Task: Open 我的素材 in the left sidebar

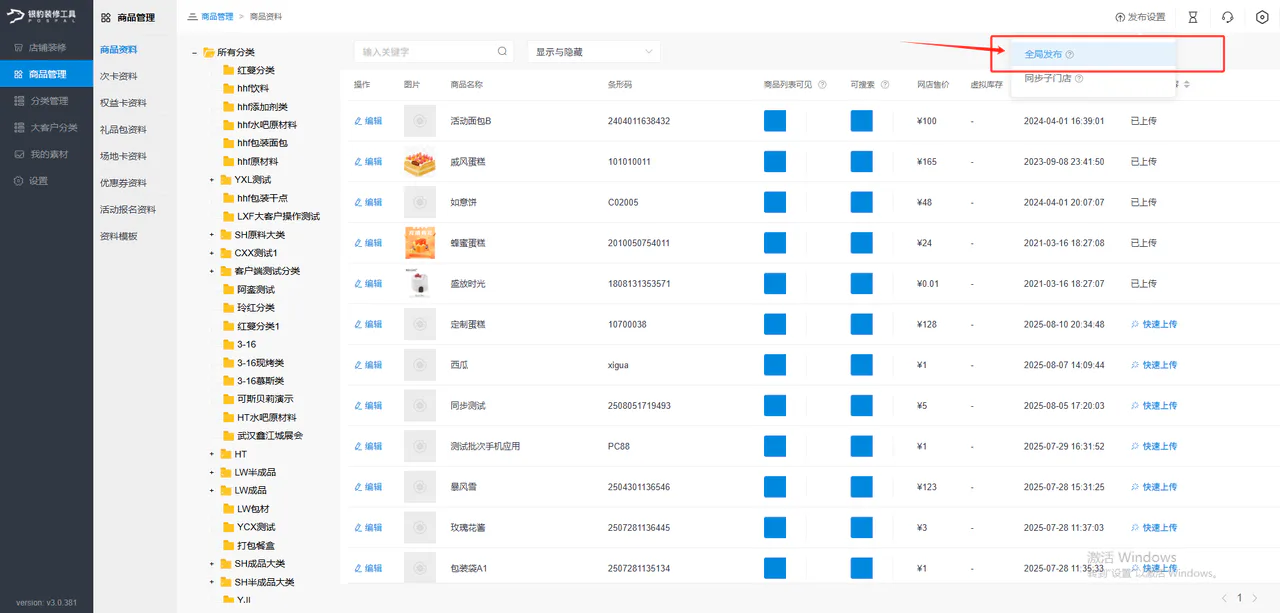Action: click(x=46, y=154)
